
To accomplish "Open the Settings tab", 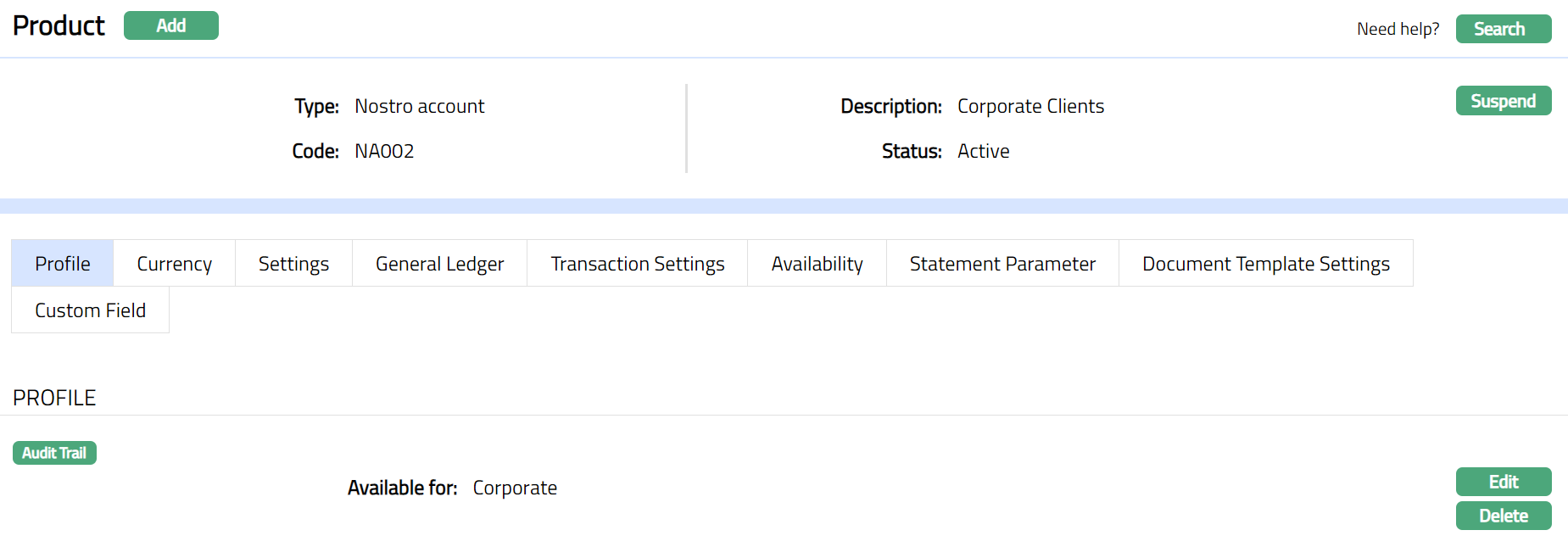I will (293, 264).
